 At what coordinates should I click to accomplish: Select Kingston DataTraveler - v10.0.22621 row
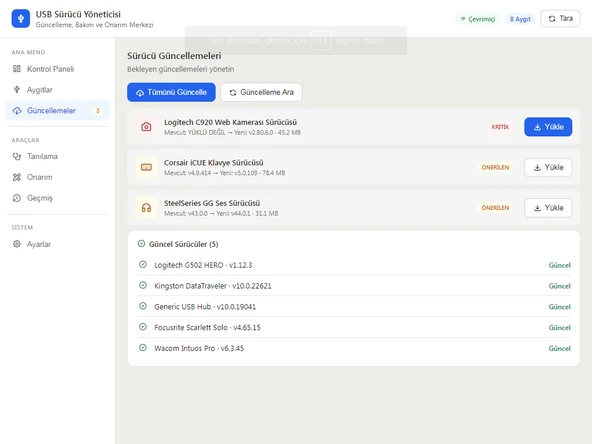coord(354,286)
